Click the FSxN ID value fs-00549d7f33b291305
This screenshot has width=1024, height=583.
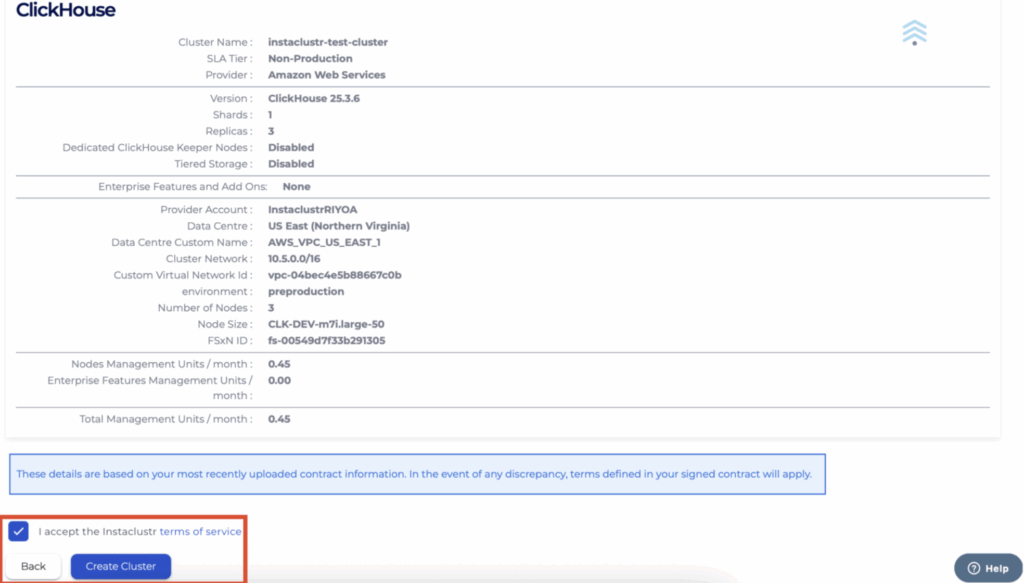click(x=326, y=340)
